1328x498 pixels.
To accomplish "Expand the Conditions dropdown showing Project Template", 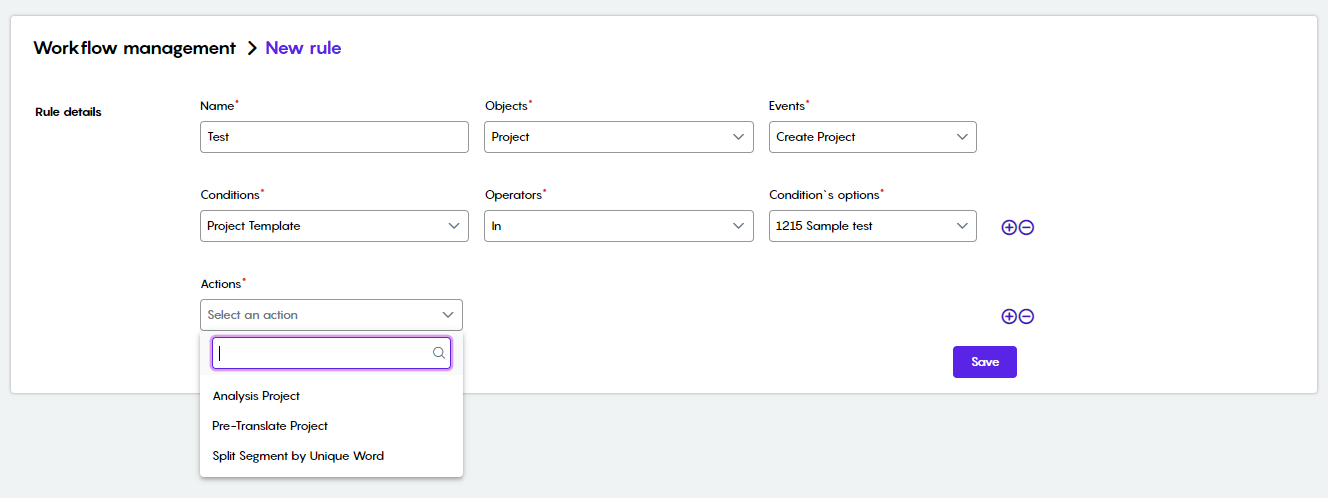I will click(334, 226).
